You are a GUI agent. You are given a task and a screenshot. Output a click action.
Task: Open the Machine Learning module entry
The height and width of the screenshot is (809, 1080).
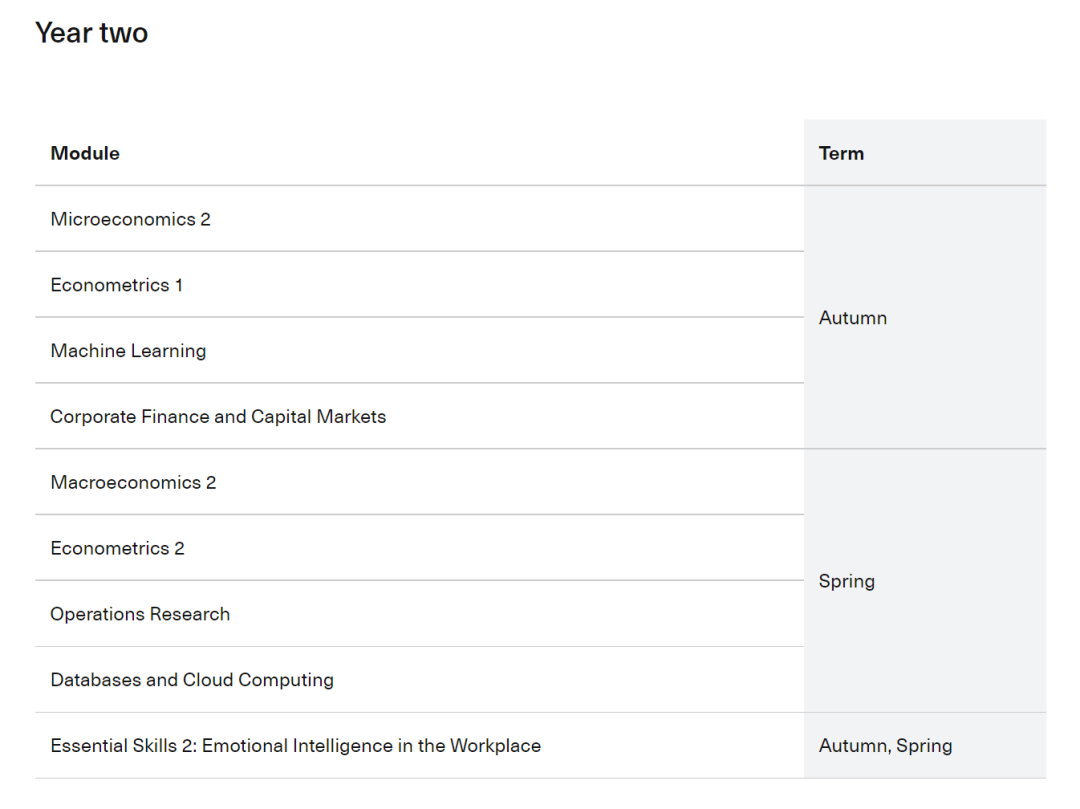click(x=128, y=351)
